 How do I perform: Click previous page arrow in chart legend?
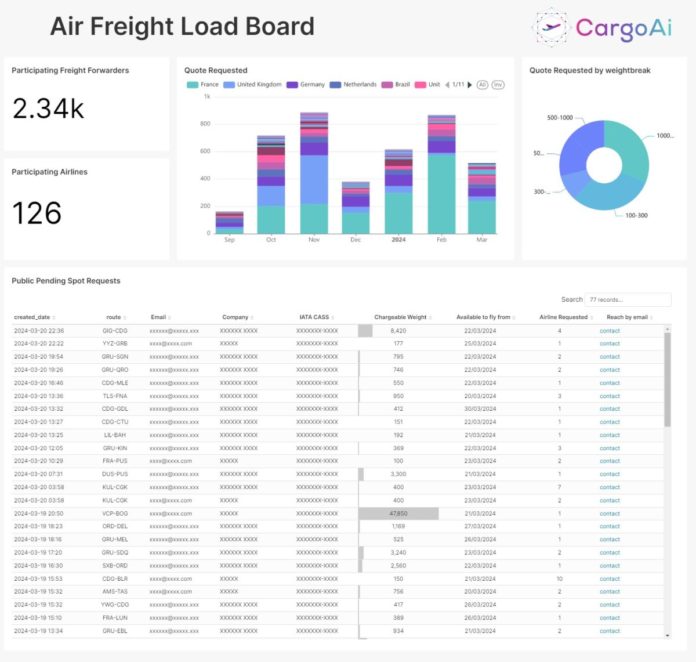point(445,85)
